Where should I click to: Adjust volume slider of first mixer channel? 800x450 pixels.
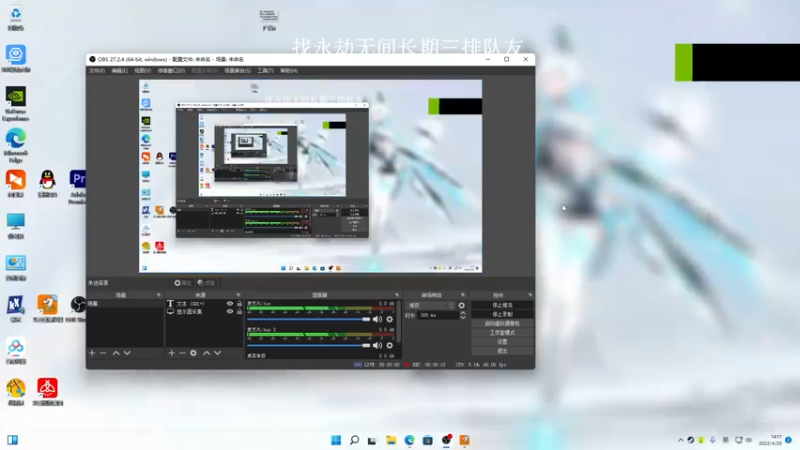coord(308,319)
